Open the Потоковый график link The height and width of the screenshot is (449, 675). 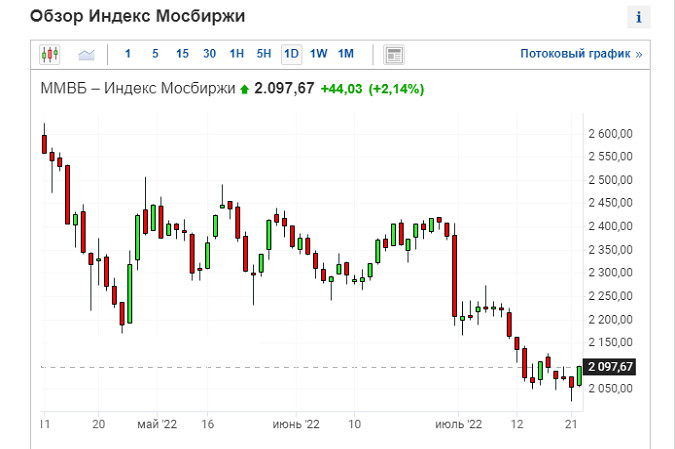[x=581, y=54]
